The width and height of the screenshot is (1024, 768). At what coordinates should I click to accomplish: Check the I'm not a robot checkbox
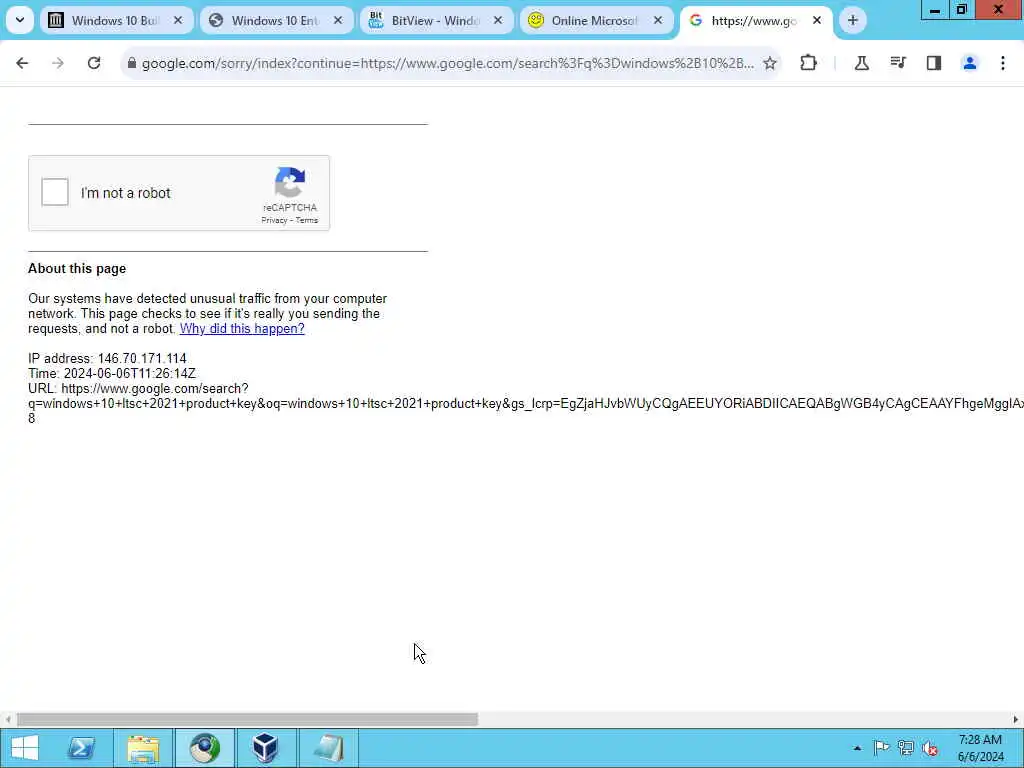(55, 193)
